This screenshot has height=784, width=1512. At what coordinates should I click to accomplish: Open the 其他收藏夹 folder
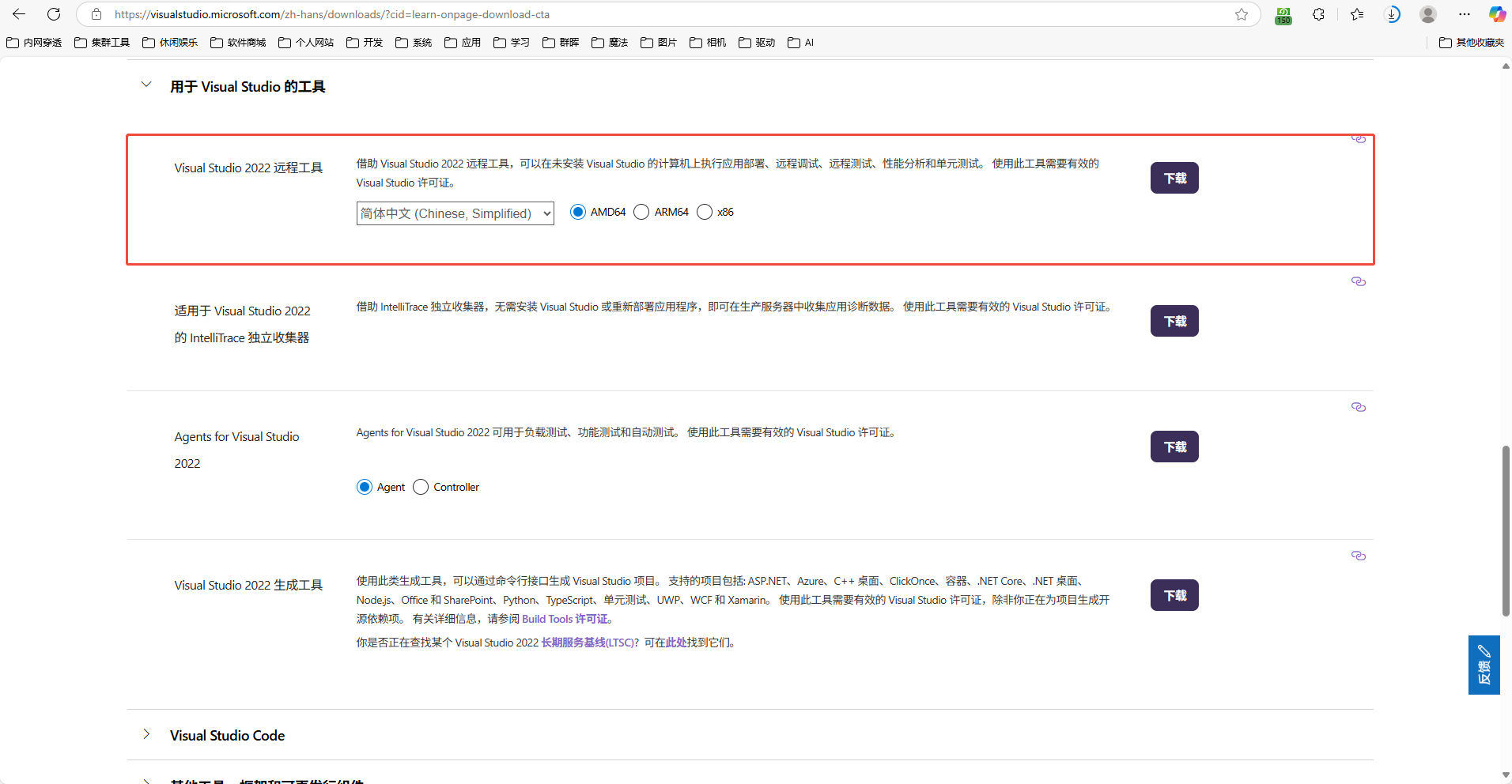1472,43
